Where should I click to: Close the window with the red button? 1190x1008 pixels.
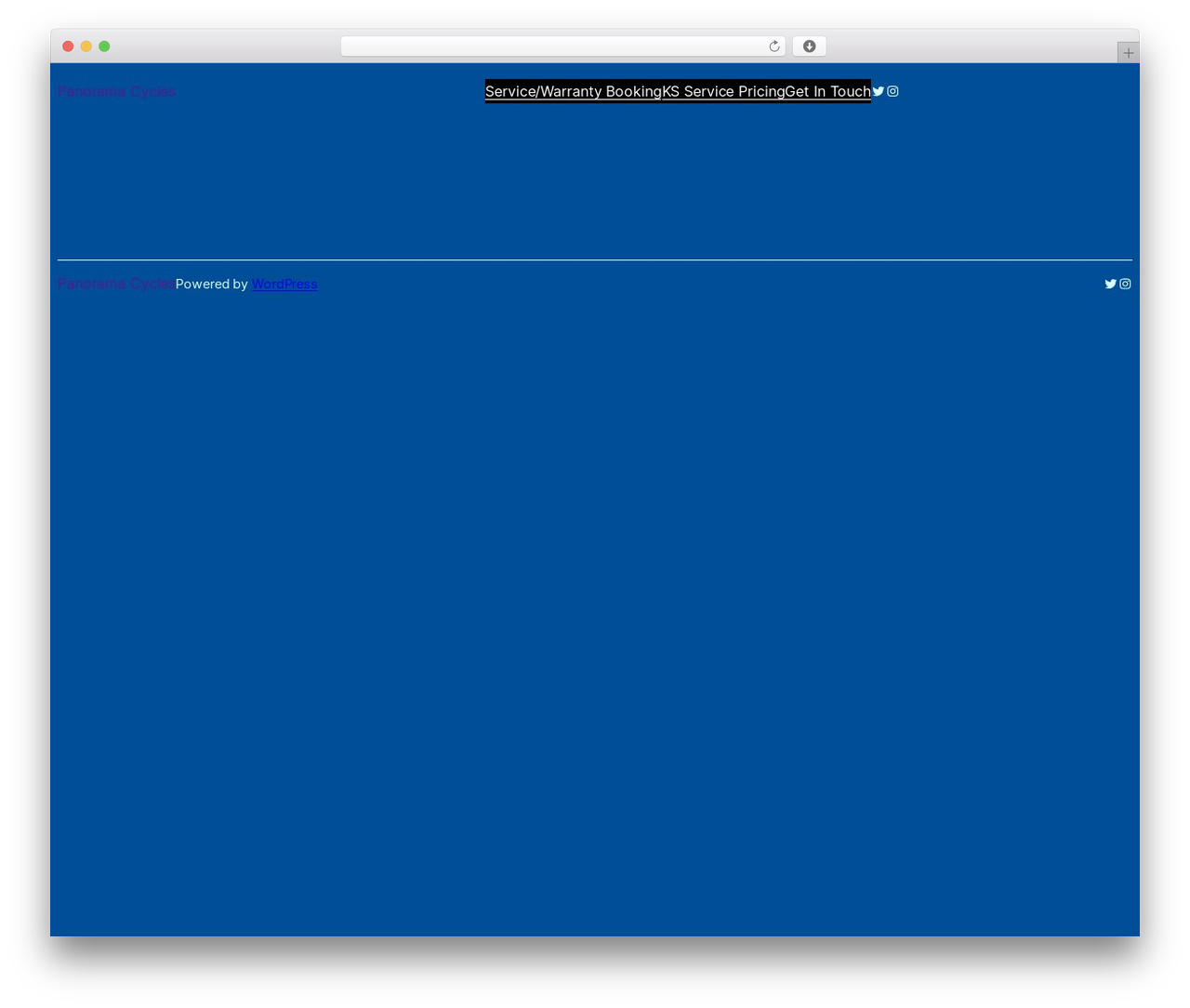(68, 46)
